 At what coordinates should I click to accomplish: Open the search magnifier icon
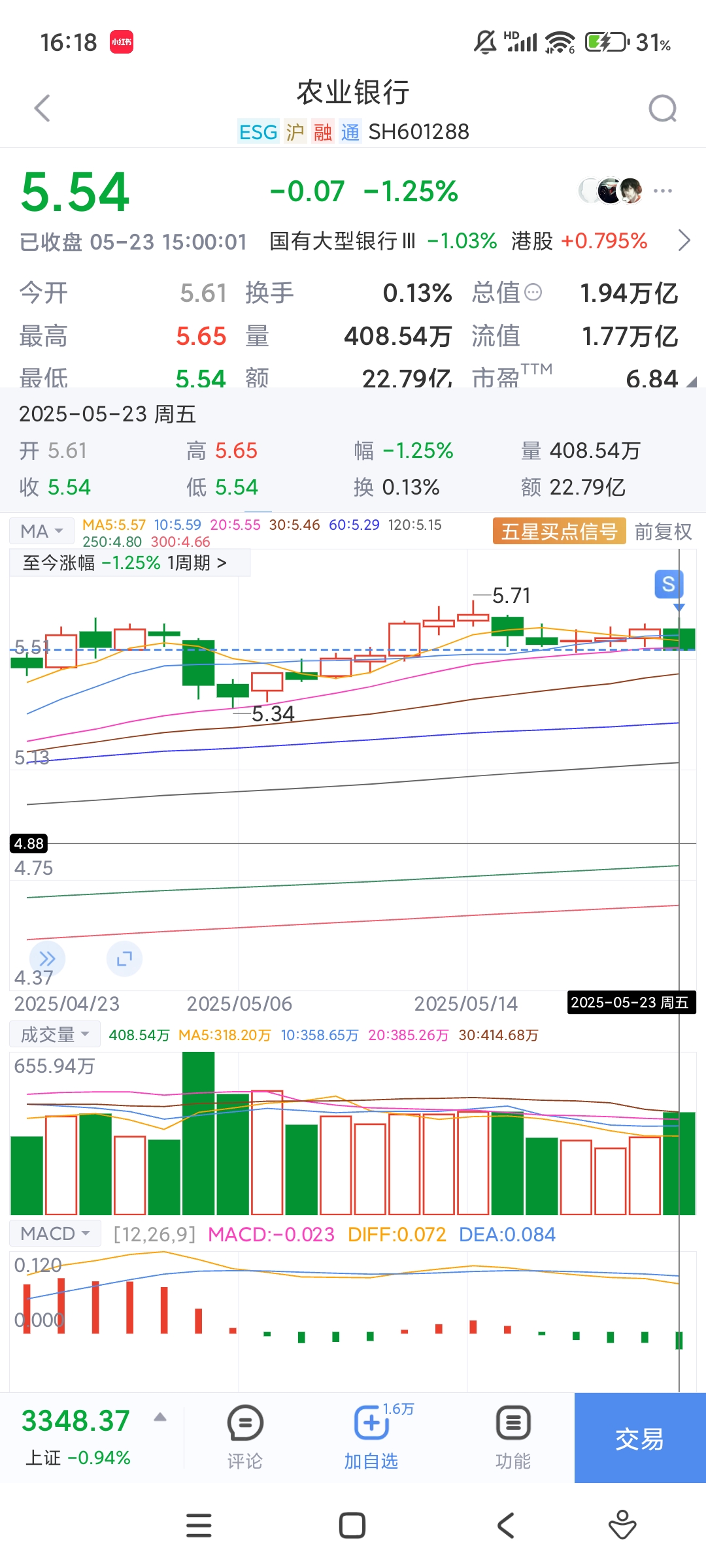[x=663, y=108]
